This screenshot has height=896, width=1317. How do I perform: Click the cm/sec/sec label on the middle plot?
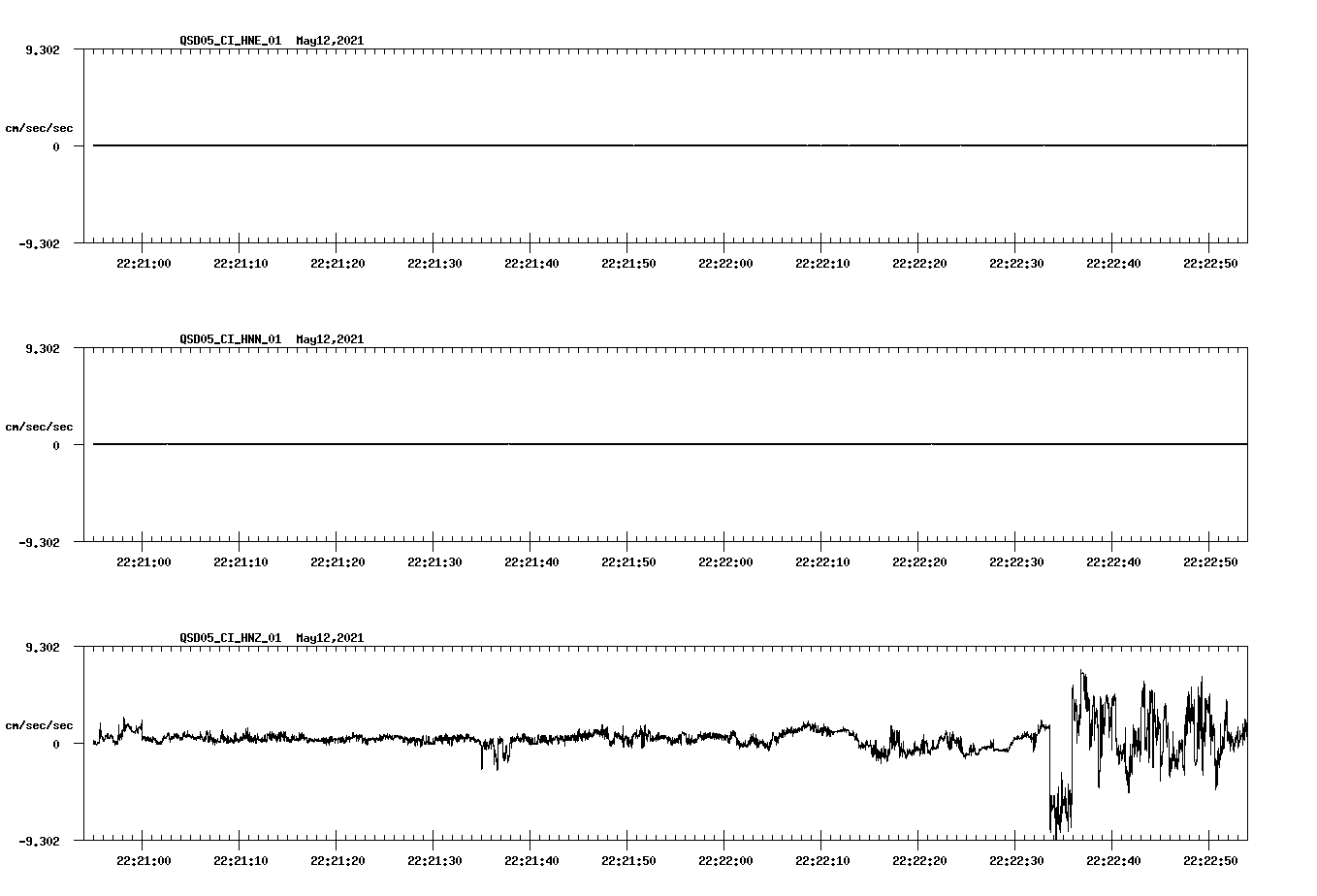[40, 426]
